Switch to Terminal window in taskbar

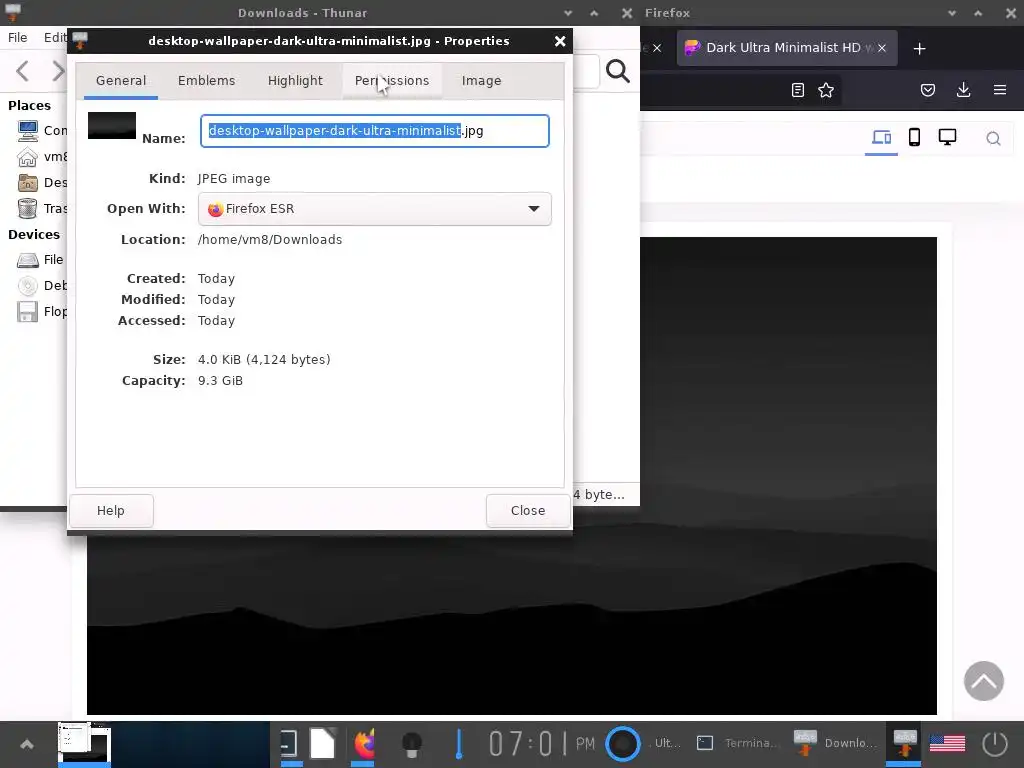(x=738, y=743)
